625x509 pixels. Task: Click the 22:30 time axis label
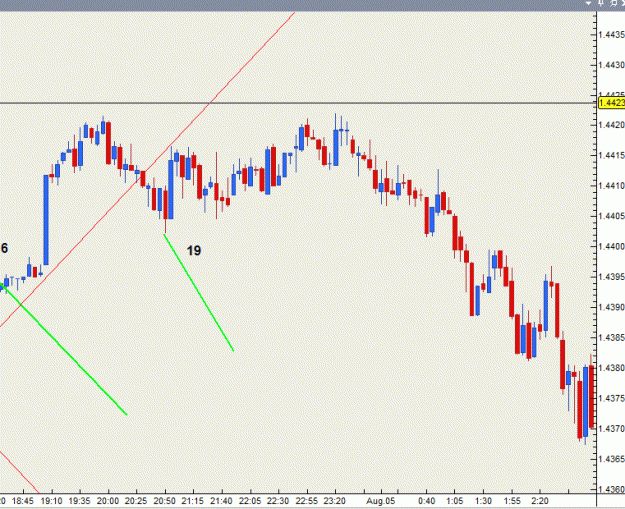pyautogui.click(x=278, y=501)
